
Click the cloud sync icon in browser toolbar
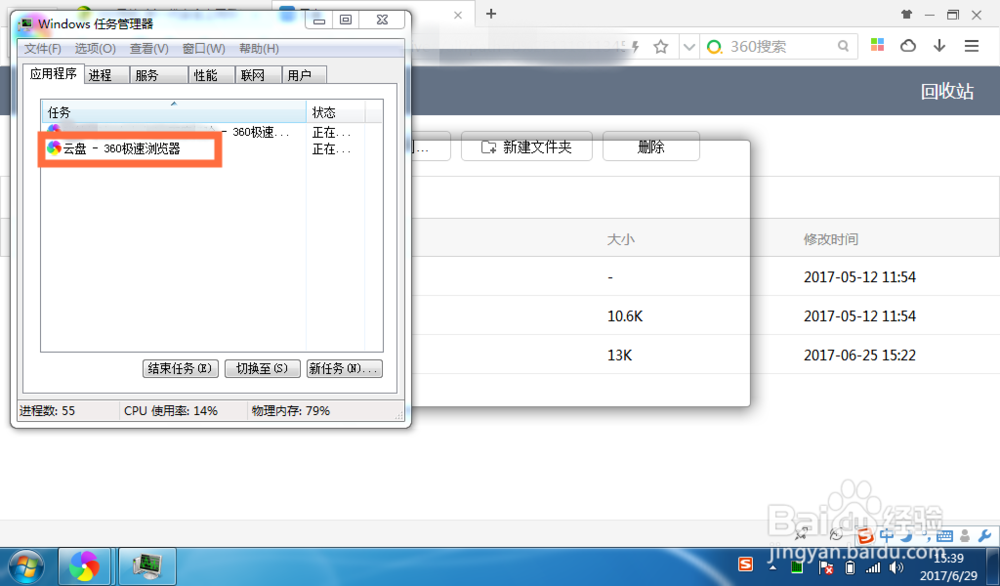coord(908,46)
